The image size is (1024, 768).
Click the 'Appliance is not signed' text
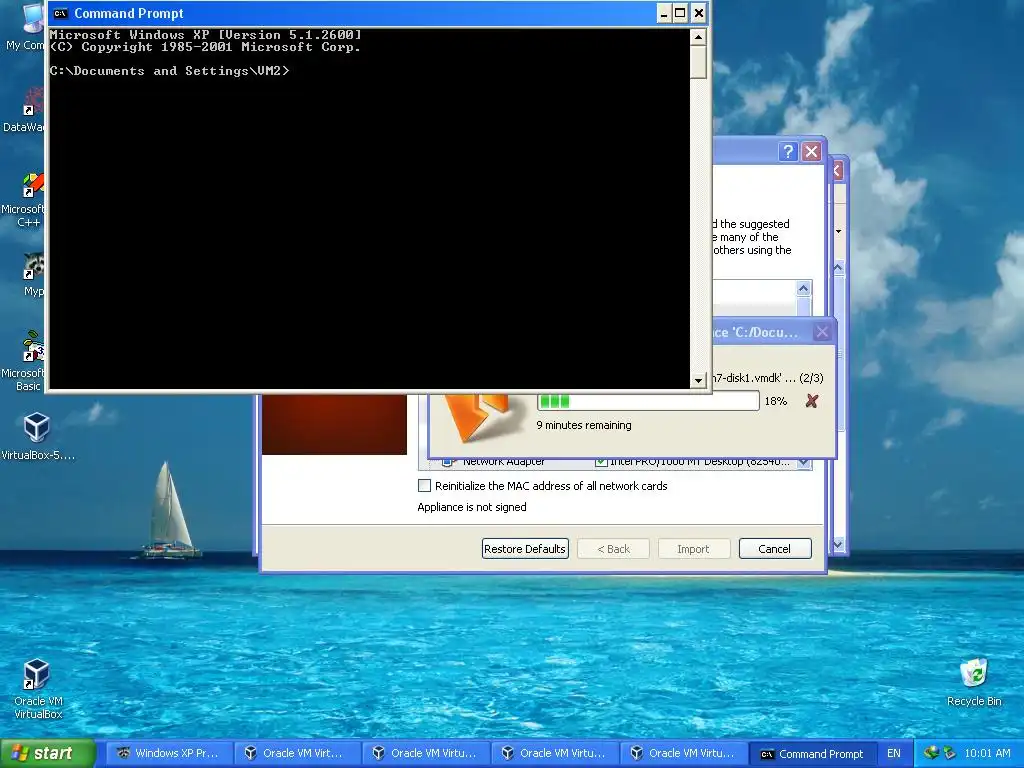tap(472, 507)
